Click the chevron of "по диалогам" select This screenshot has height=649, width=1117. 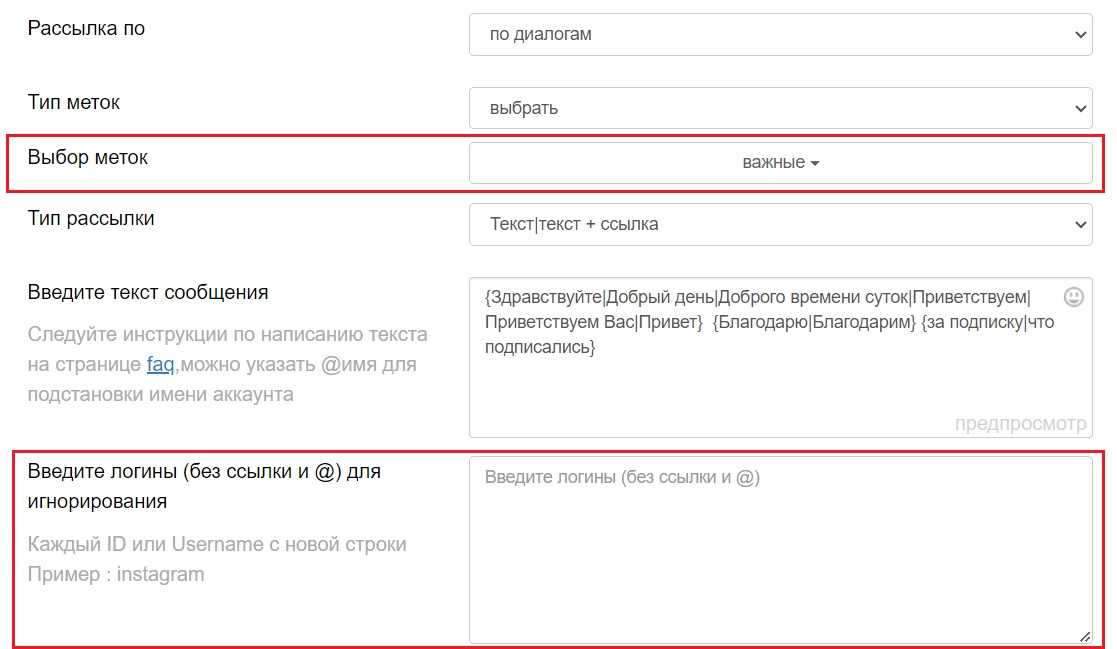click(1080, 35)
